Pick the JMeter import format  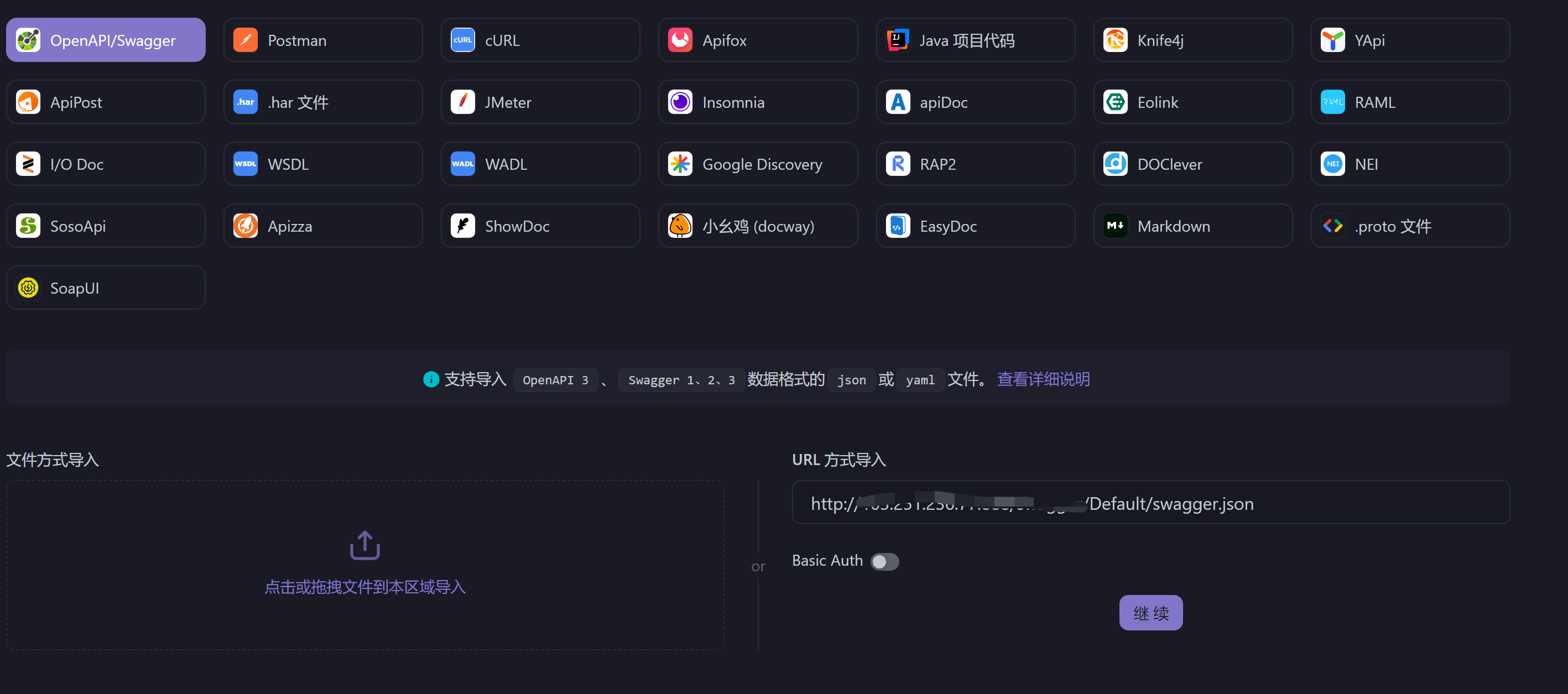(x=540, y=102)
